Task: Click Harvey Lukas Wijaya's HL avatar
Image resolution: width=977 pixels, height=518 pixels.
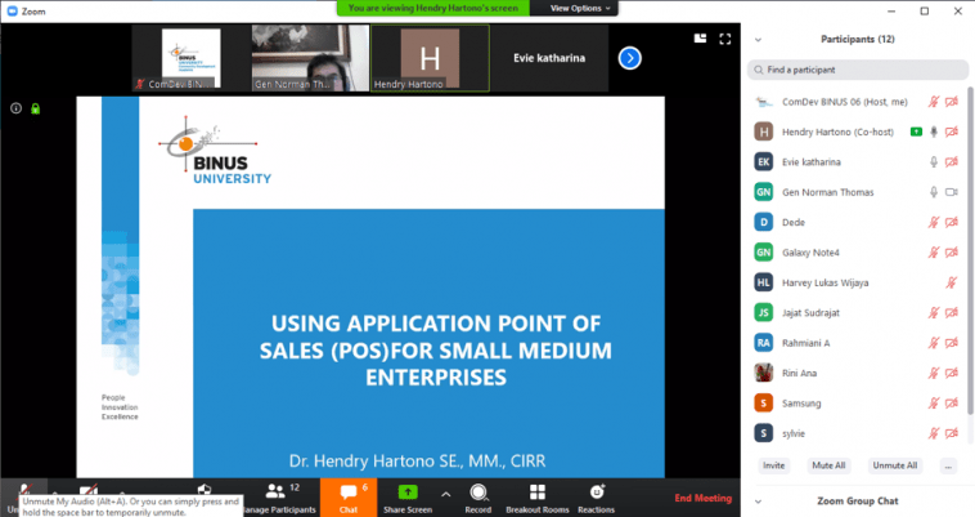Action: [763, 282]
